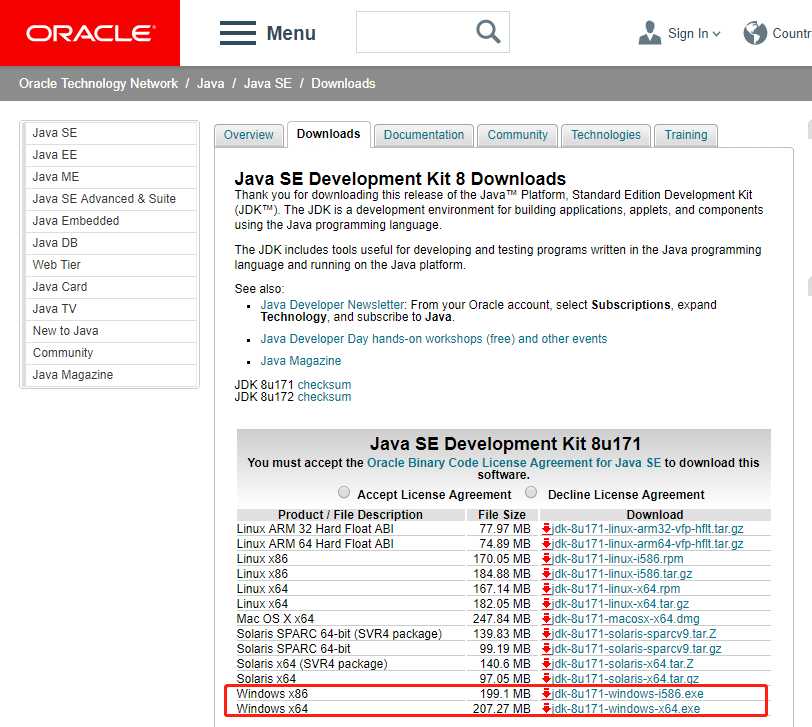Click the Java breadcrumb link
This screenshot has width=812, height=727.
[x=210, y=83]
